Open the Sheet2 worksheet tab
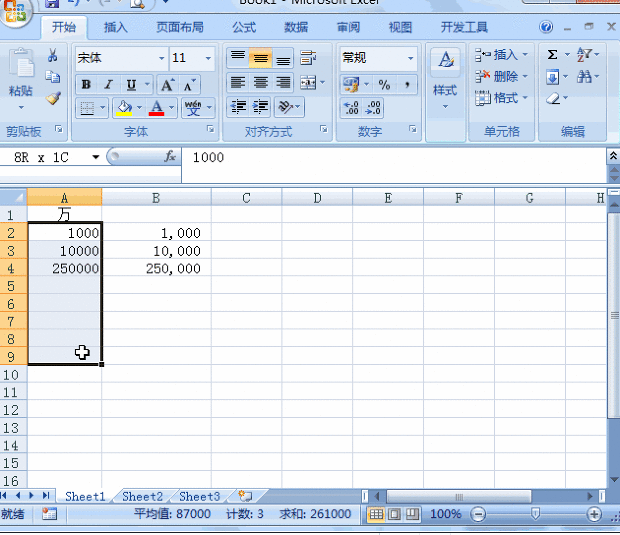Image resolution: width=620 pixels, height=535 pixels. click(142, 496)
